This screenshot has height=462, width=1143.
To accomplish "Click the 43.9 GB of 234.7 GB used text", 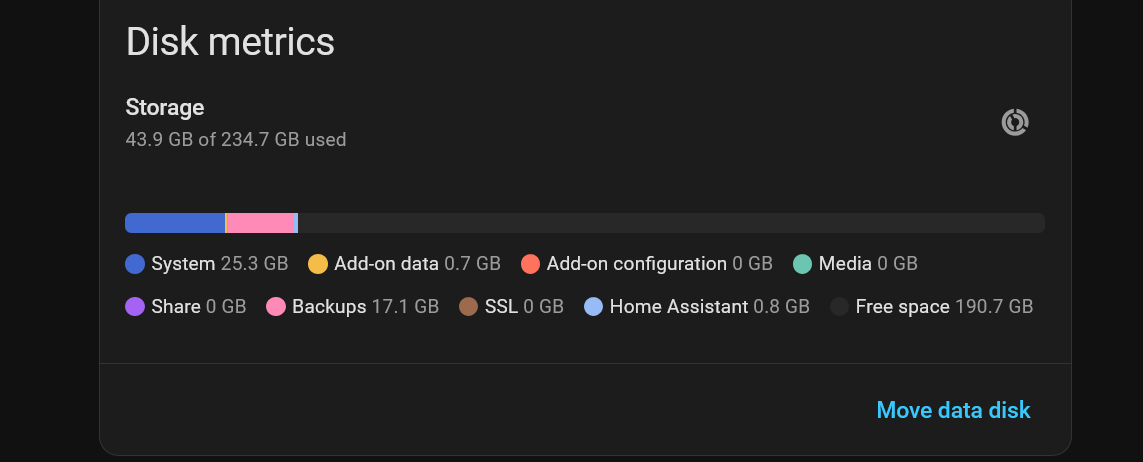I will click(236, 140).
